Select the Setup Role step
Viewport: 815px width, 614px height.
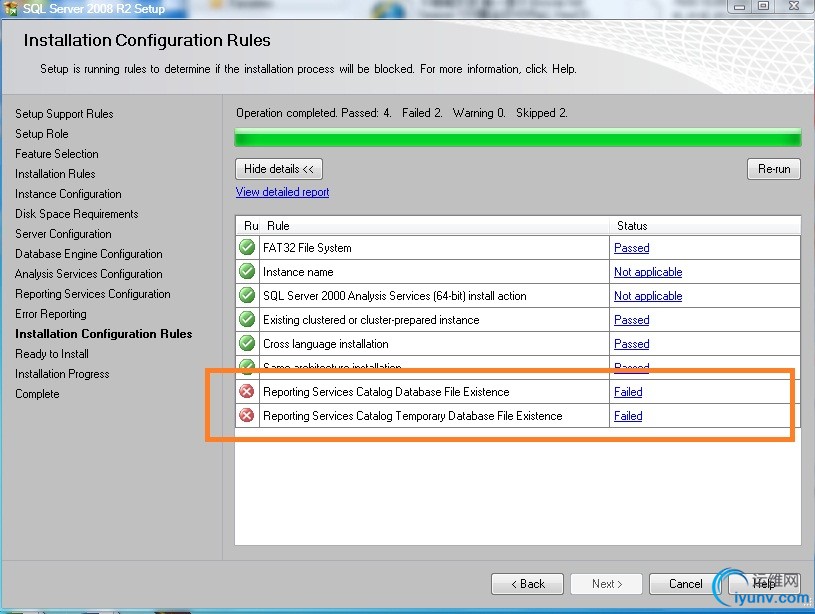coord(42,134)
